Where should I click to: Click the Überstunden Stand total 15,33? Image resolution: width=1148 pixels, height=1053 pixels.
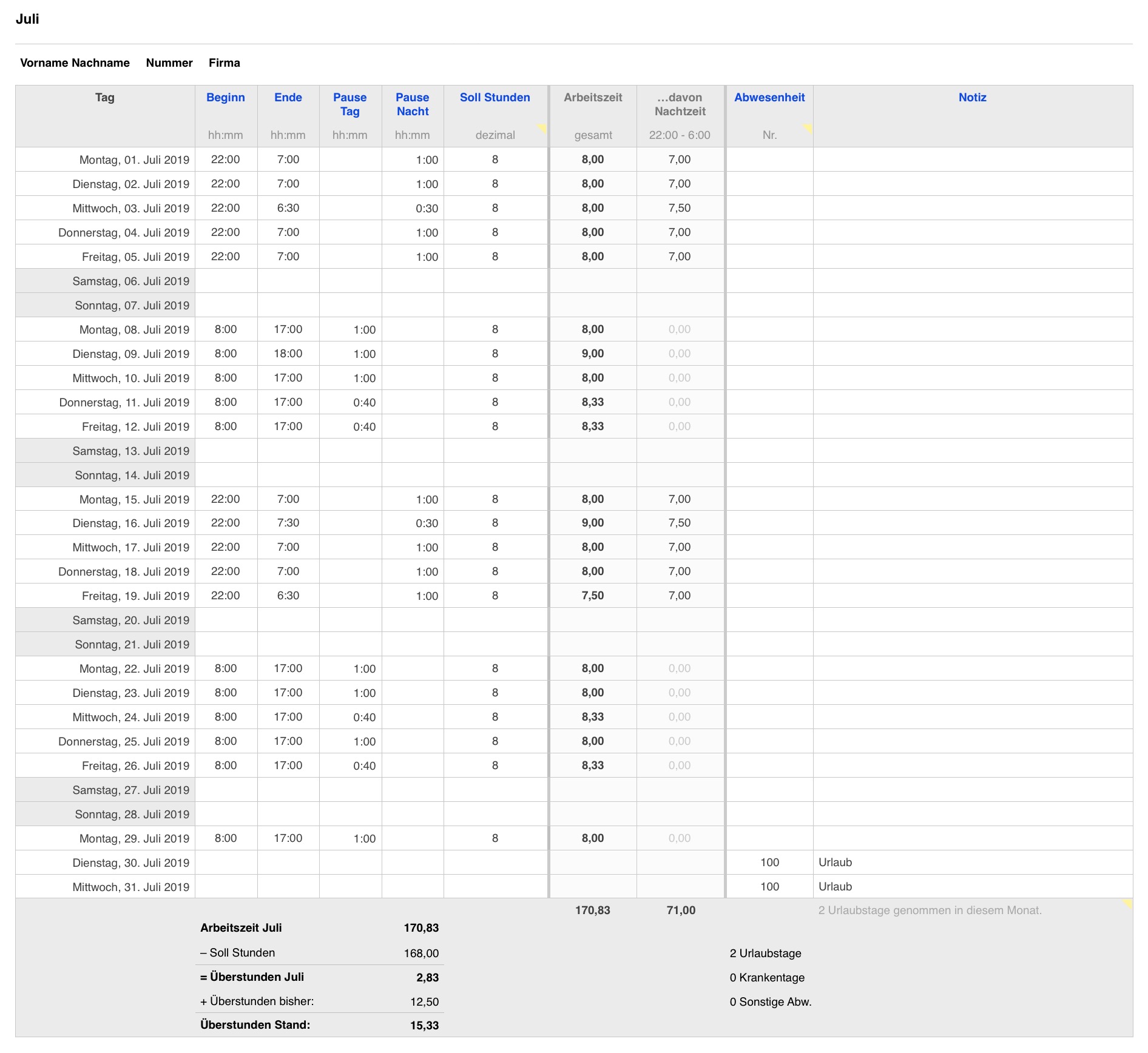(424, 1026)
